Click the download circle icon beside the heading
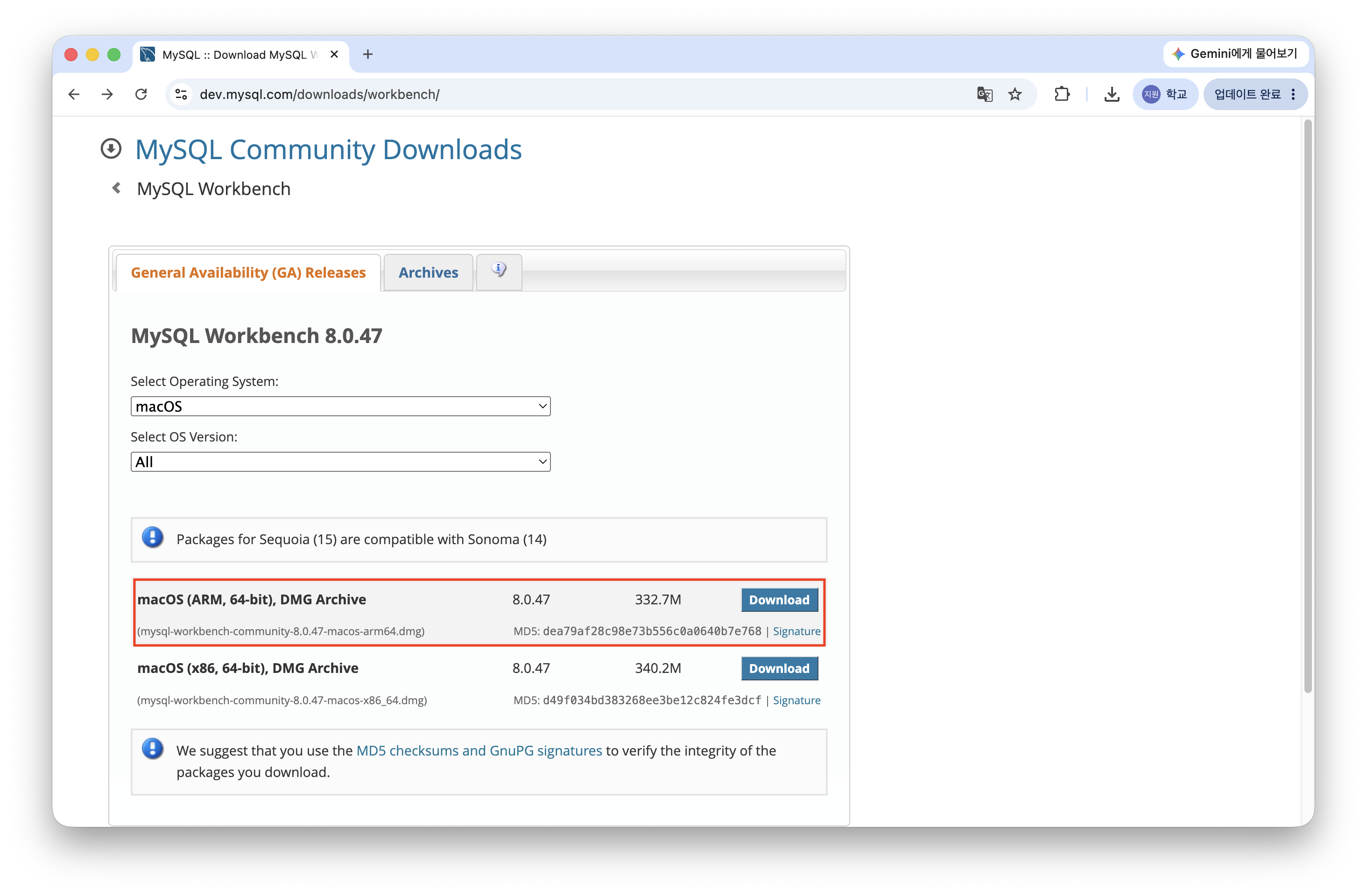1367x896 pixels. [111, 149]
